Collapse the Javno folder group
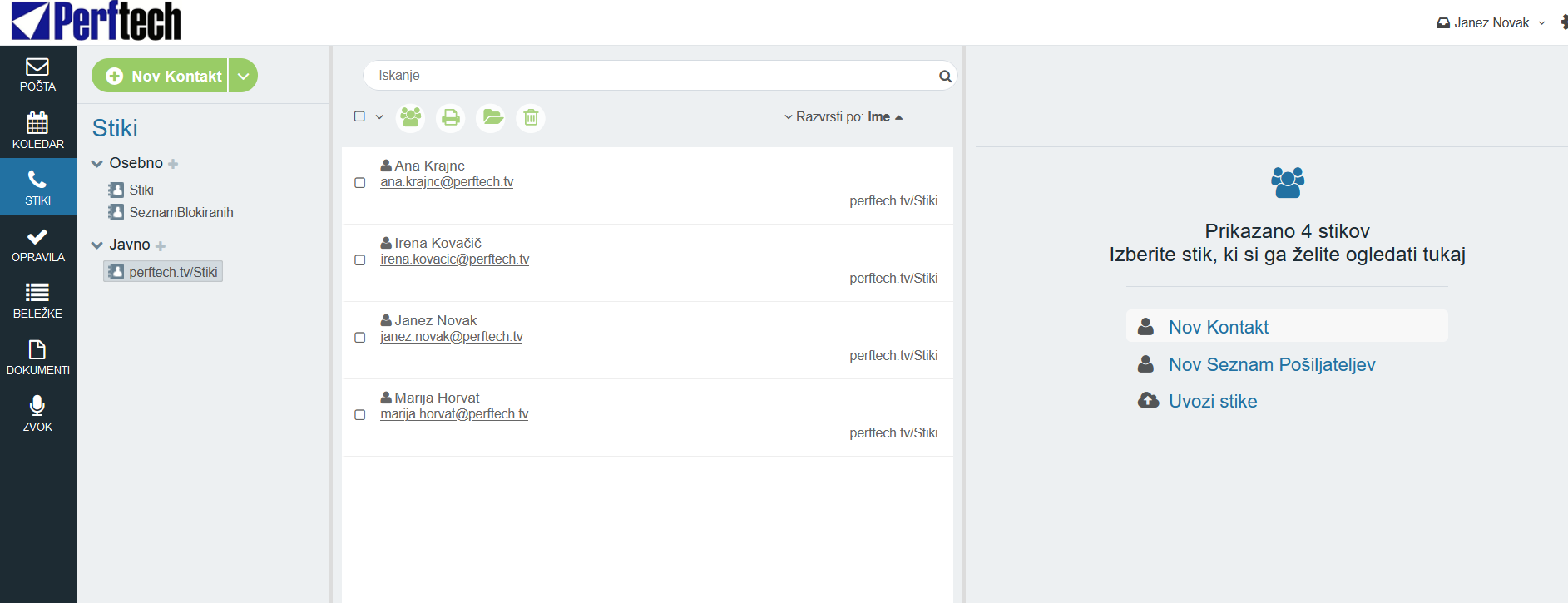Viewport: 1568px width, 603px height. [x=97, y=245]
